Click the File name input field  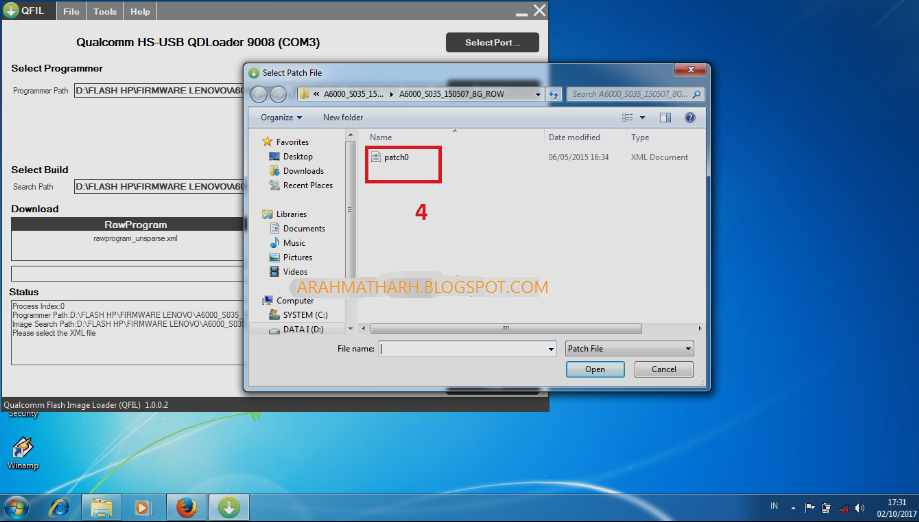[462, 349]
